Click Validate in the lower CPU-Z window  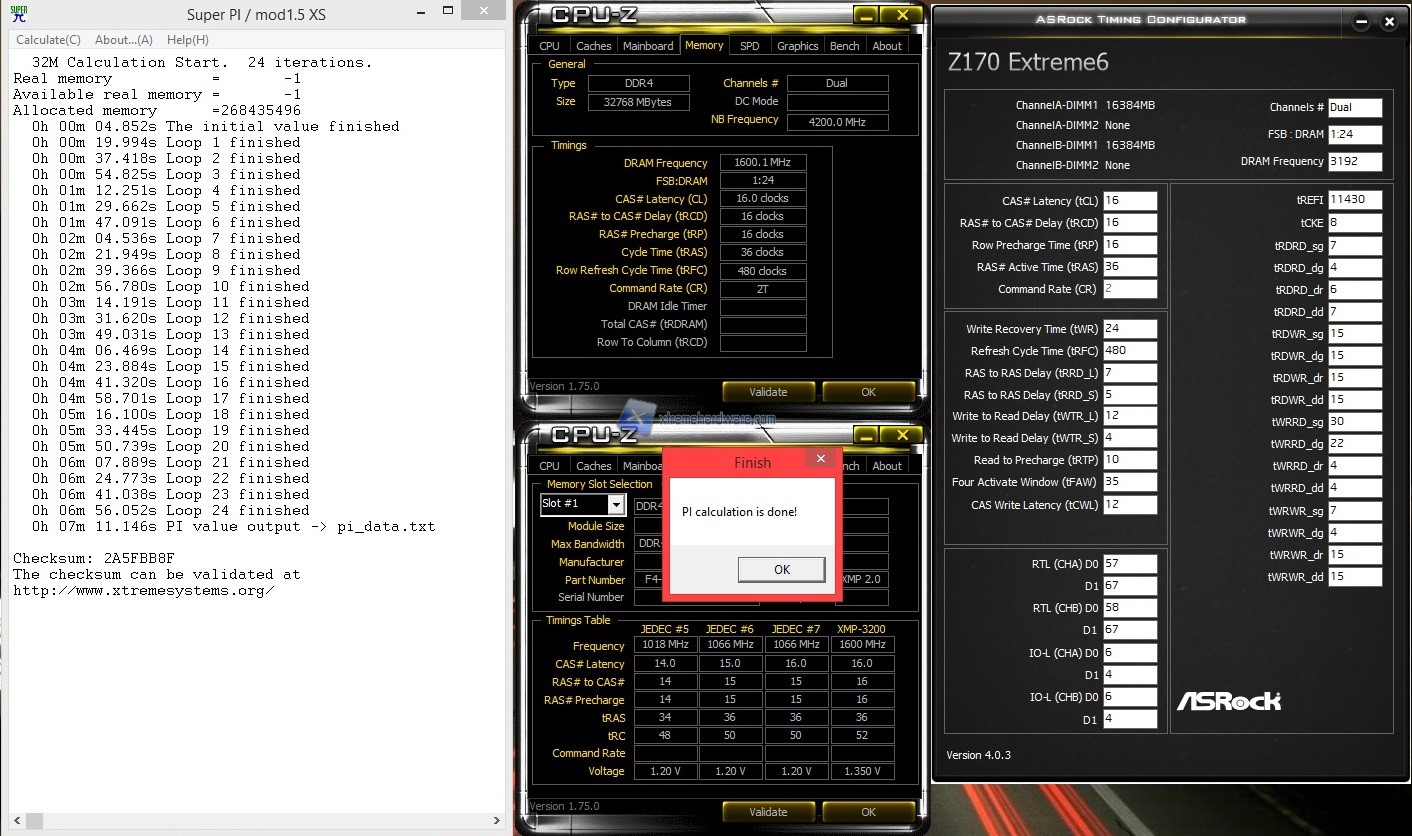coord(768,812)
